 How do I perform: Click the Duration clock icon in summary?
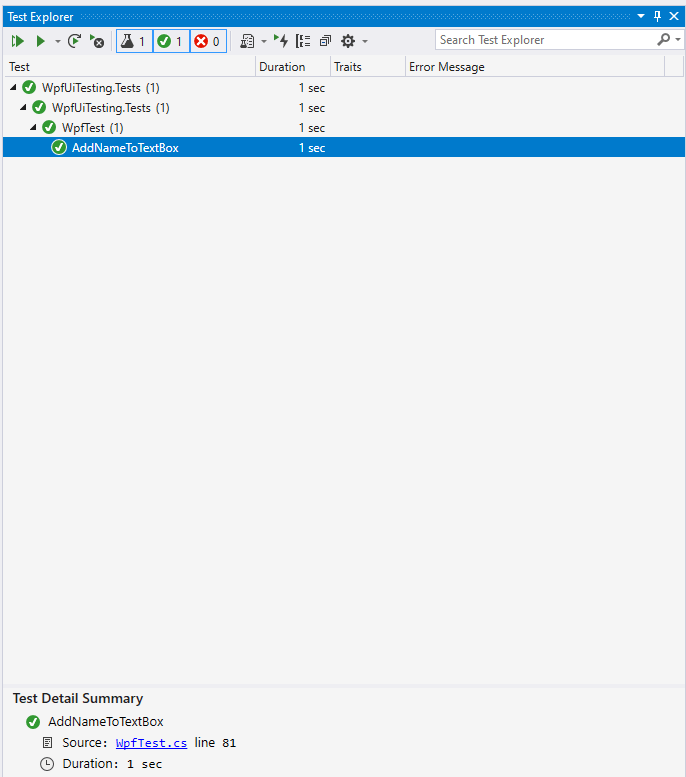click(x=47, y=764)
